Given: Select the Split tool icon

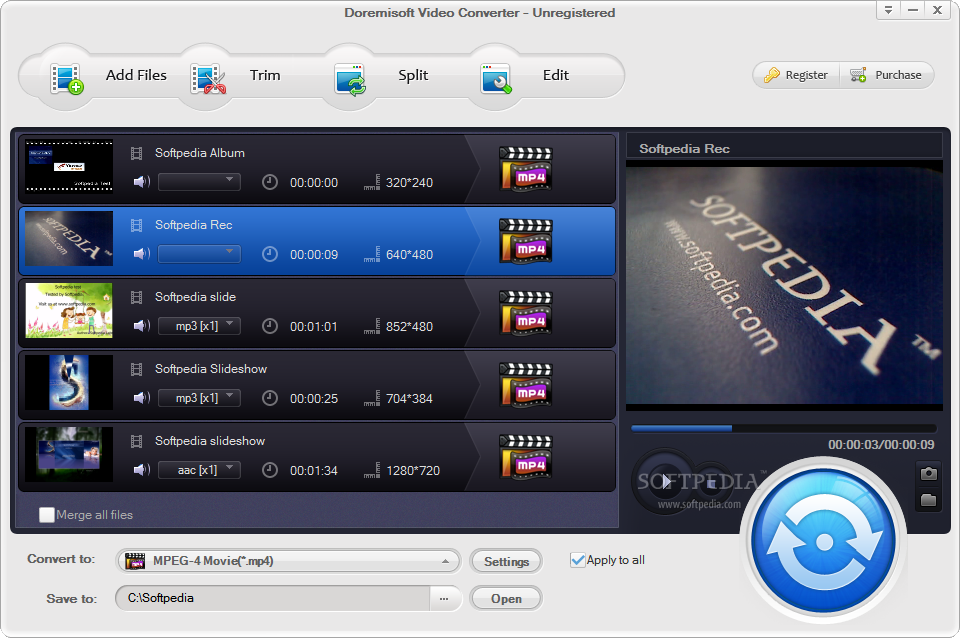Looking at the screenshot, I should 350,79.
